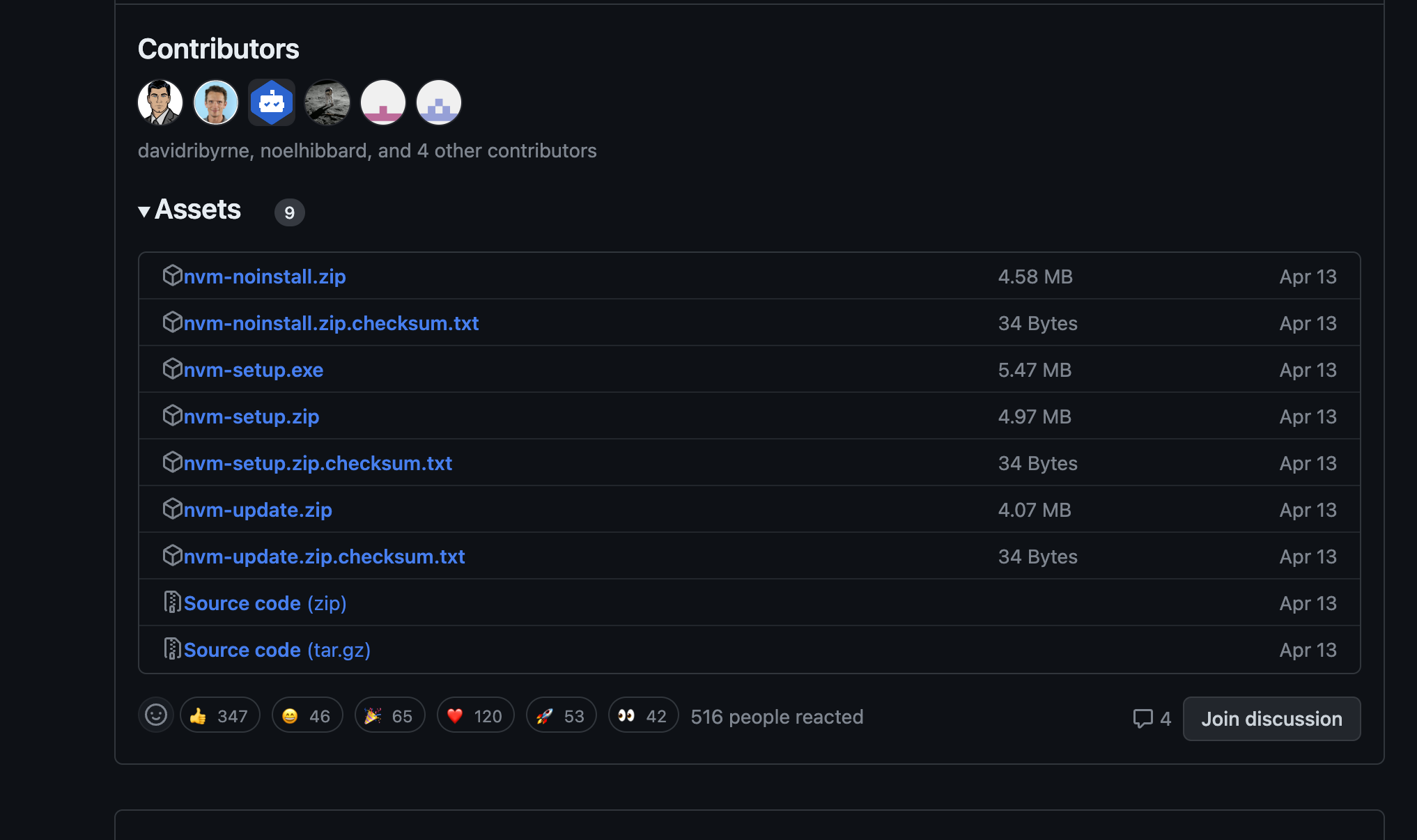Image resolution: width=1417 pixels, height=840 pixels.
Task: Click the file icon beside Source code (tar.gz)
Action: pos(172,649)
